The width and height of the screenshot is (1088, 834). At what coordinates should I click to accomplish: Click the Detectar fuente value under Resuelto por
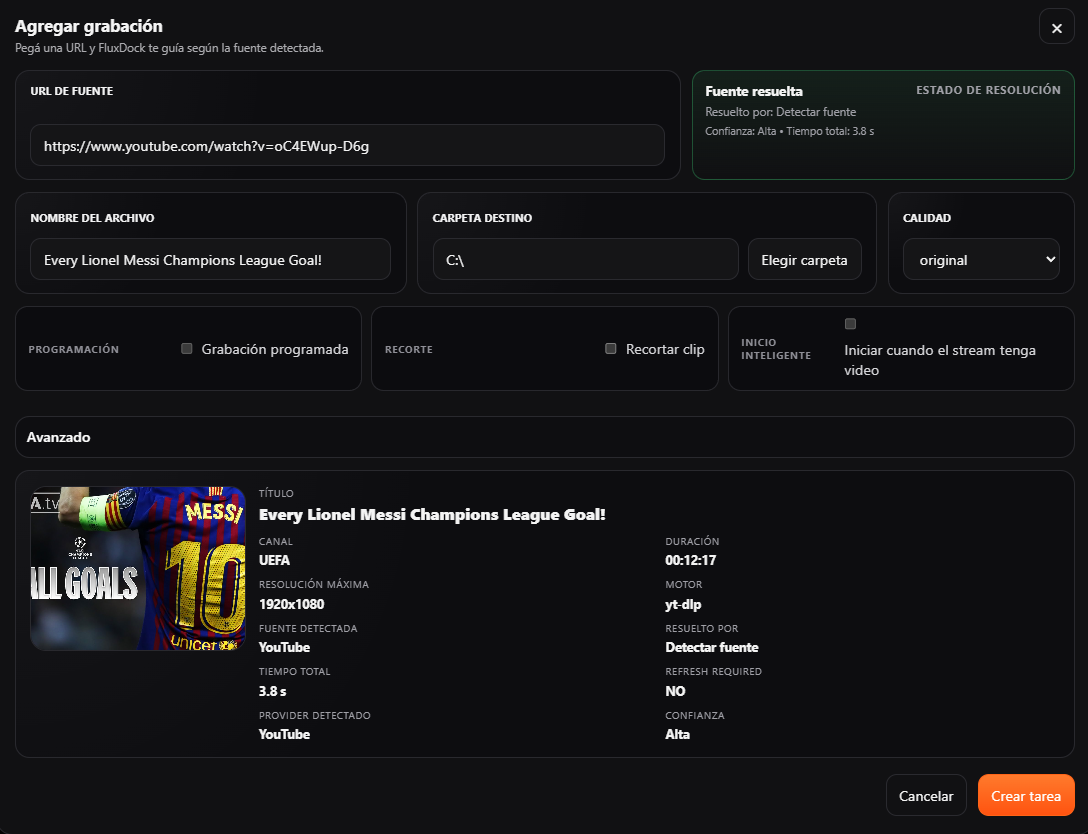pyautogui.click(x=711, y=647)
